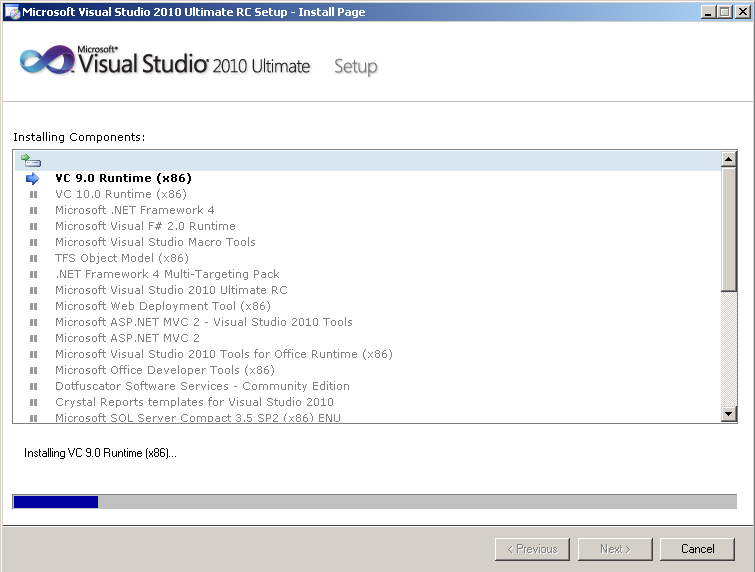Select Dotfuscator Software Services - Community Edition entry
This screenshot has width=755, height=572.
click(x=202, y=386)
